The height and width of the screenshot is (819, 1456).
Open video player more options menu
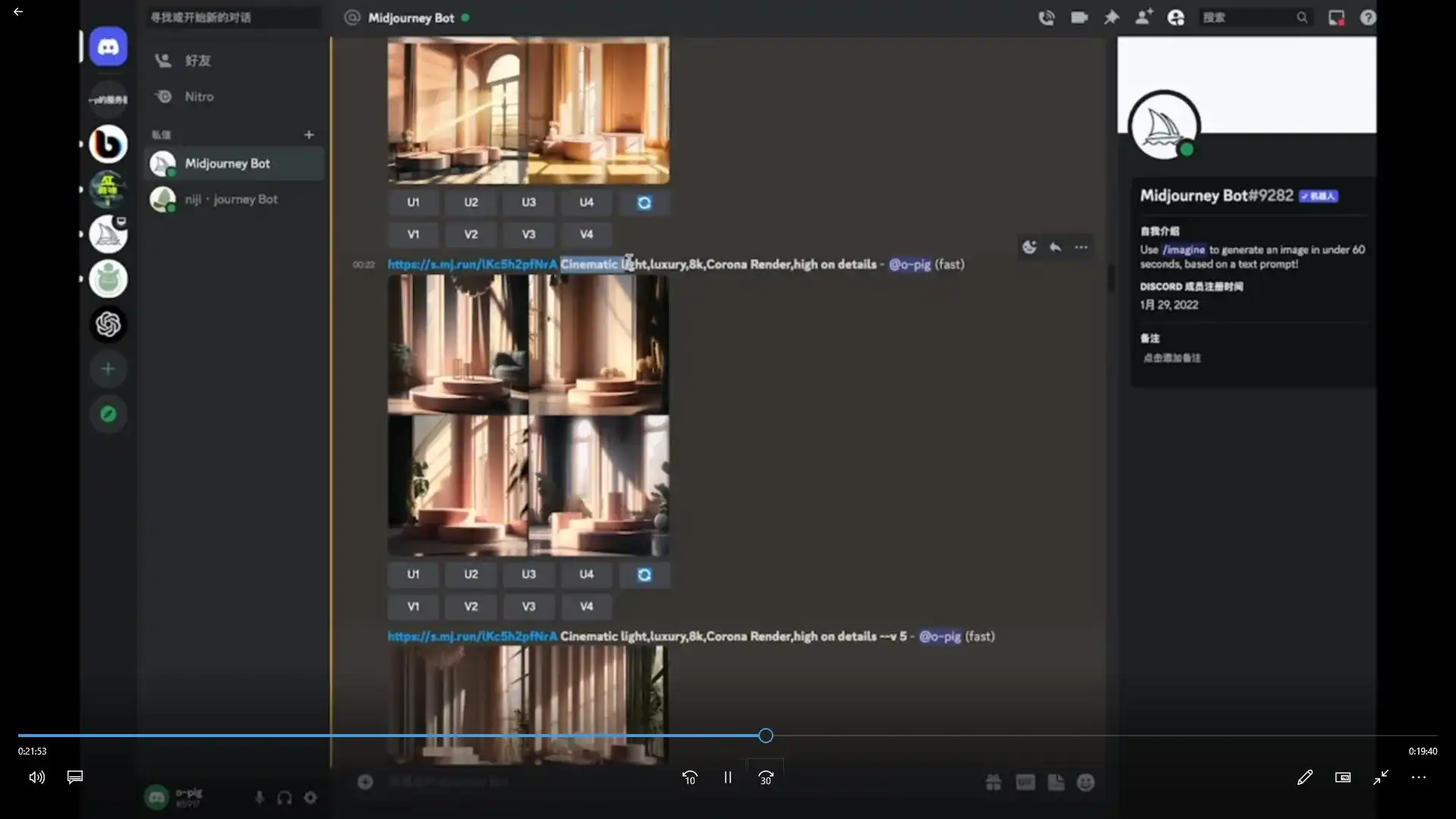1418,777
